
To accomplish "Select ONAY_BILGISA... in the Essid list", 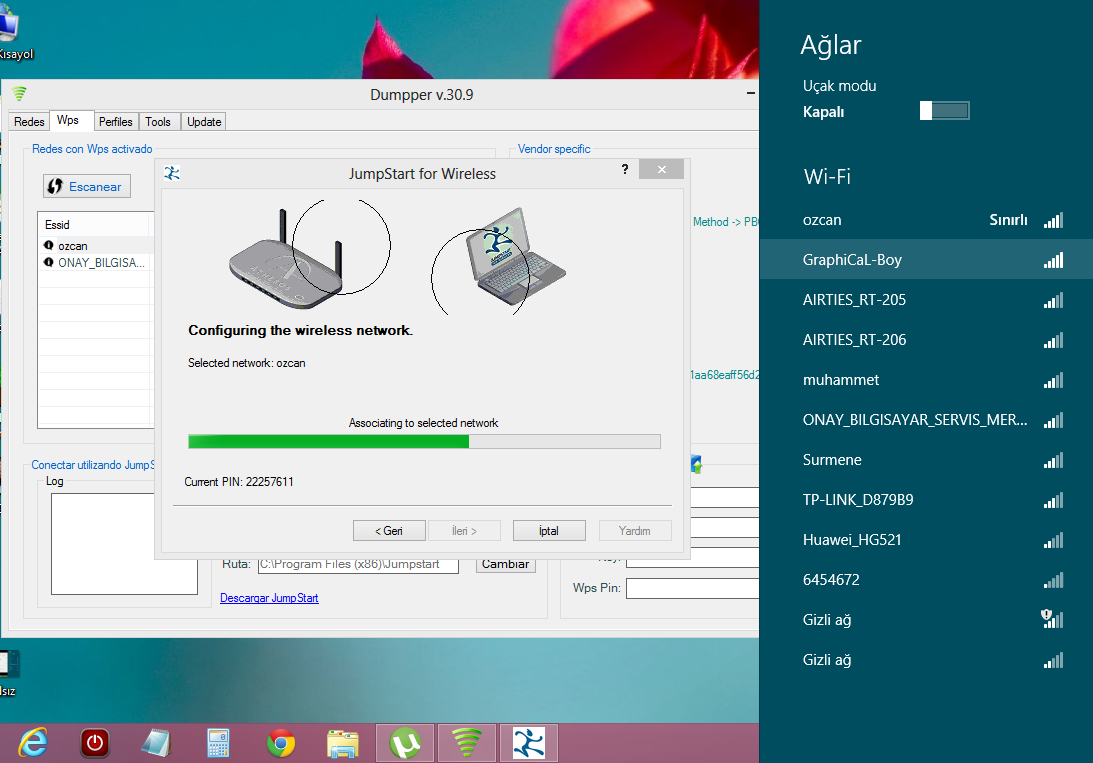I will coord(96,262).
